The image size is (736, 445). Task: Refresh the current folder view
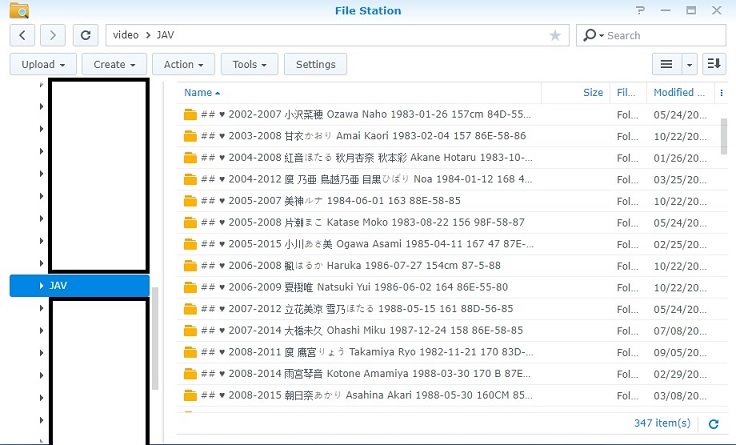tap(87, 35)
